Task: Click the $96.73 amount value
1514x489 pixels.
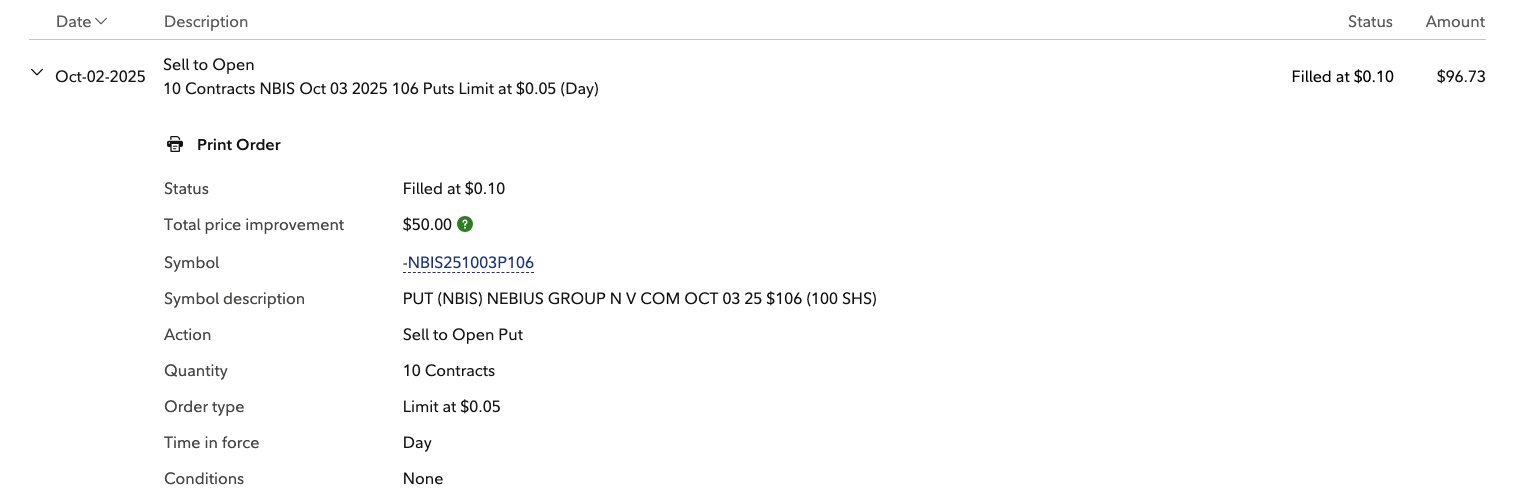Action: [1460, 76]
